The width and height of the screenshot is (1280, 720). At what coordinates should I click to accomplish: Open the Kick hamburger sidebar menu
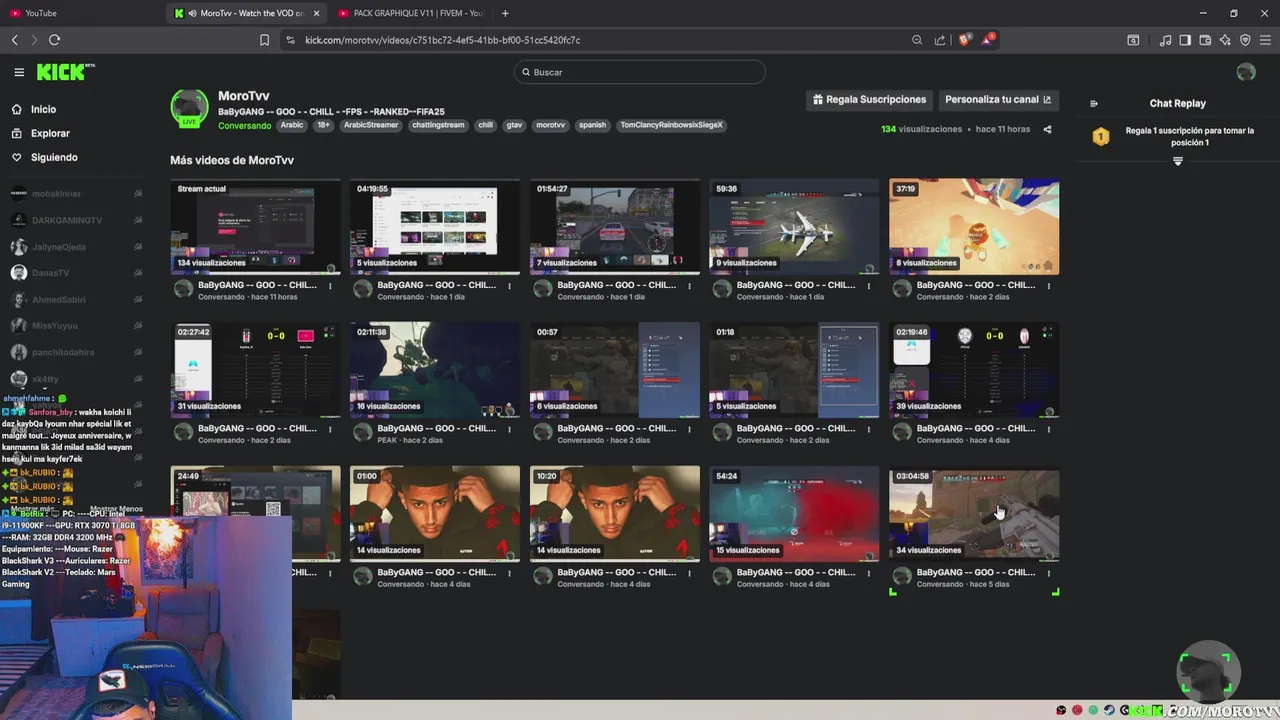(x=19, y=72)
